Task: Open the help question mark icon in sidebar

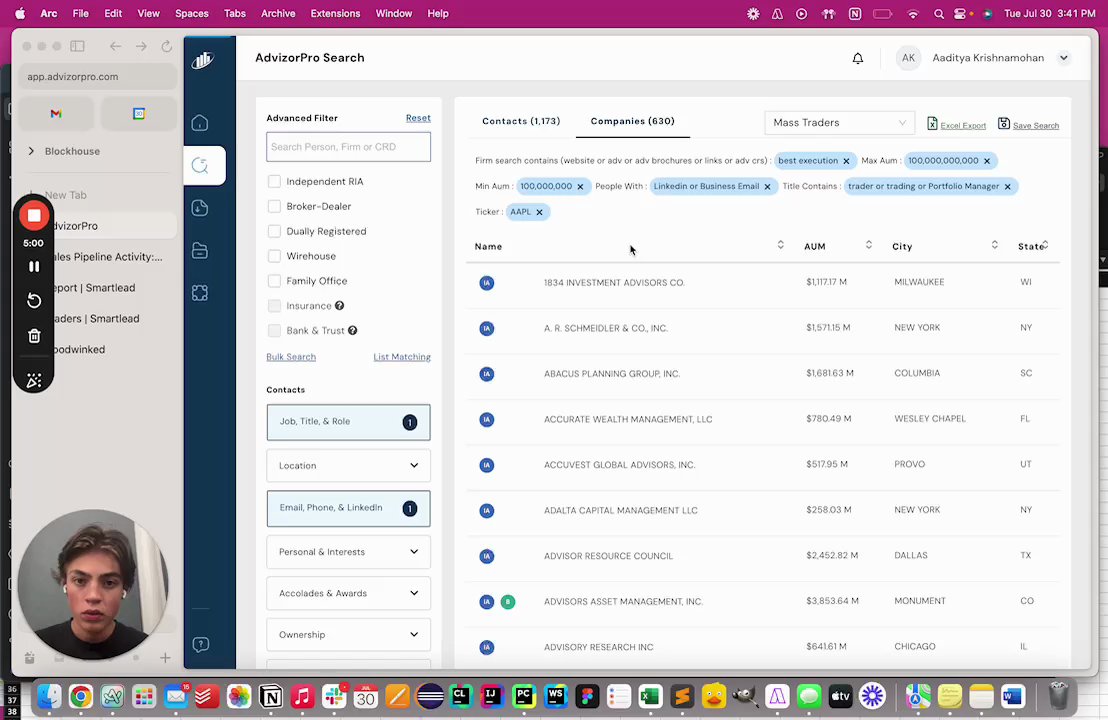Action: point(201,644)
